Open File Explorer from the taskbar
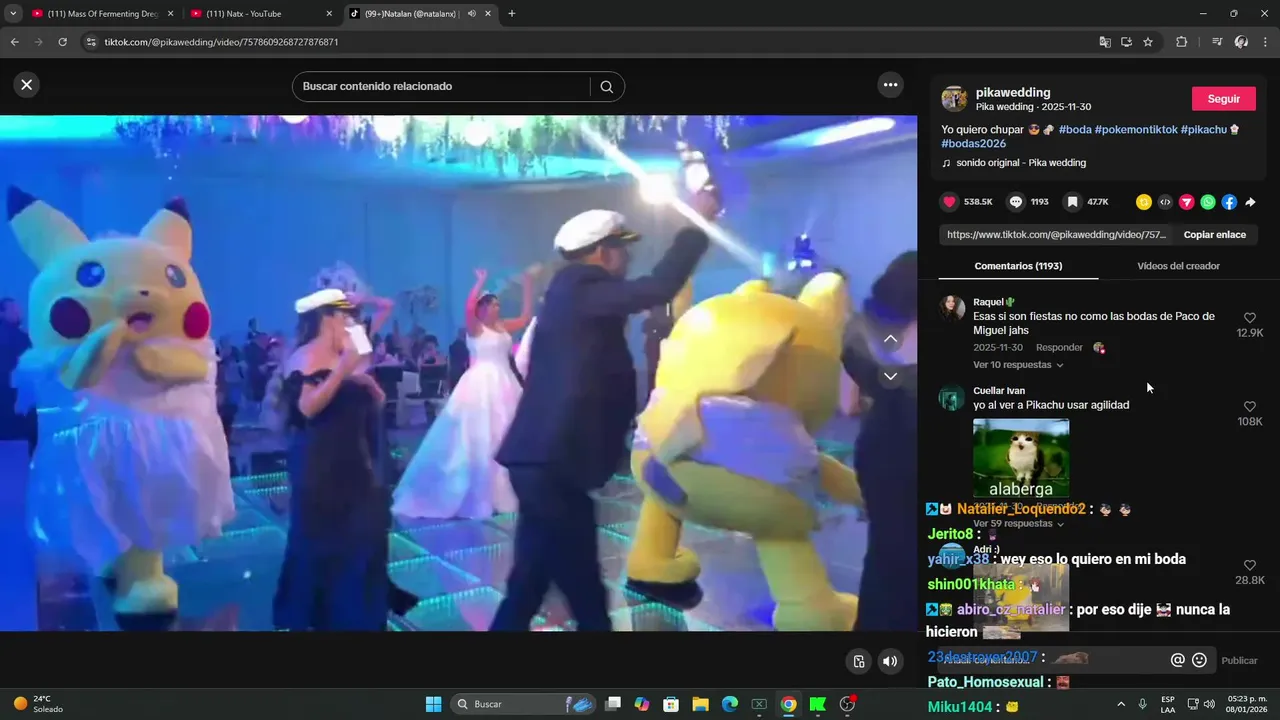 point(700,704)
